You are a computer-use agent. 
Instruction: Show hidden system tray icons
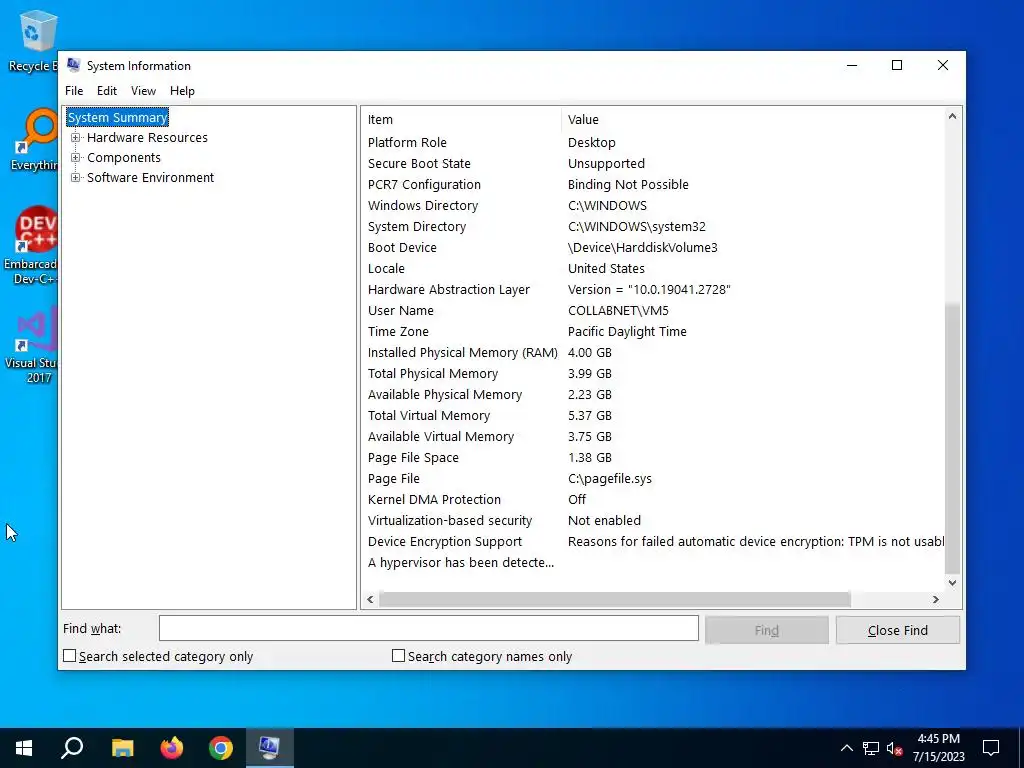tap(846, 748)
